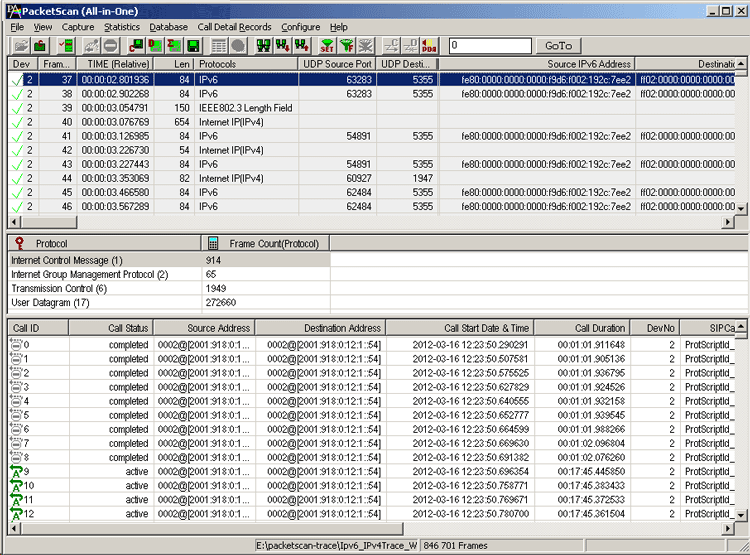Click the GoTo button

(x=558, y=46)
